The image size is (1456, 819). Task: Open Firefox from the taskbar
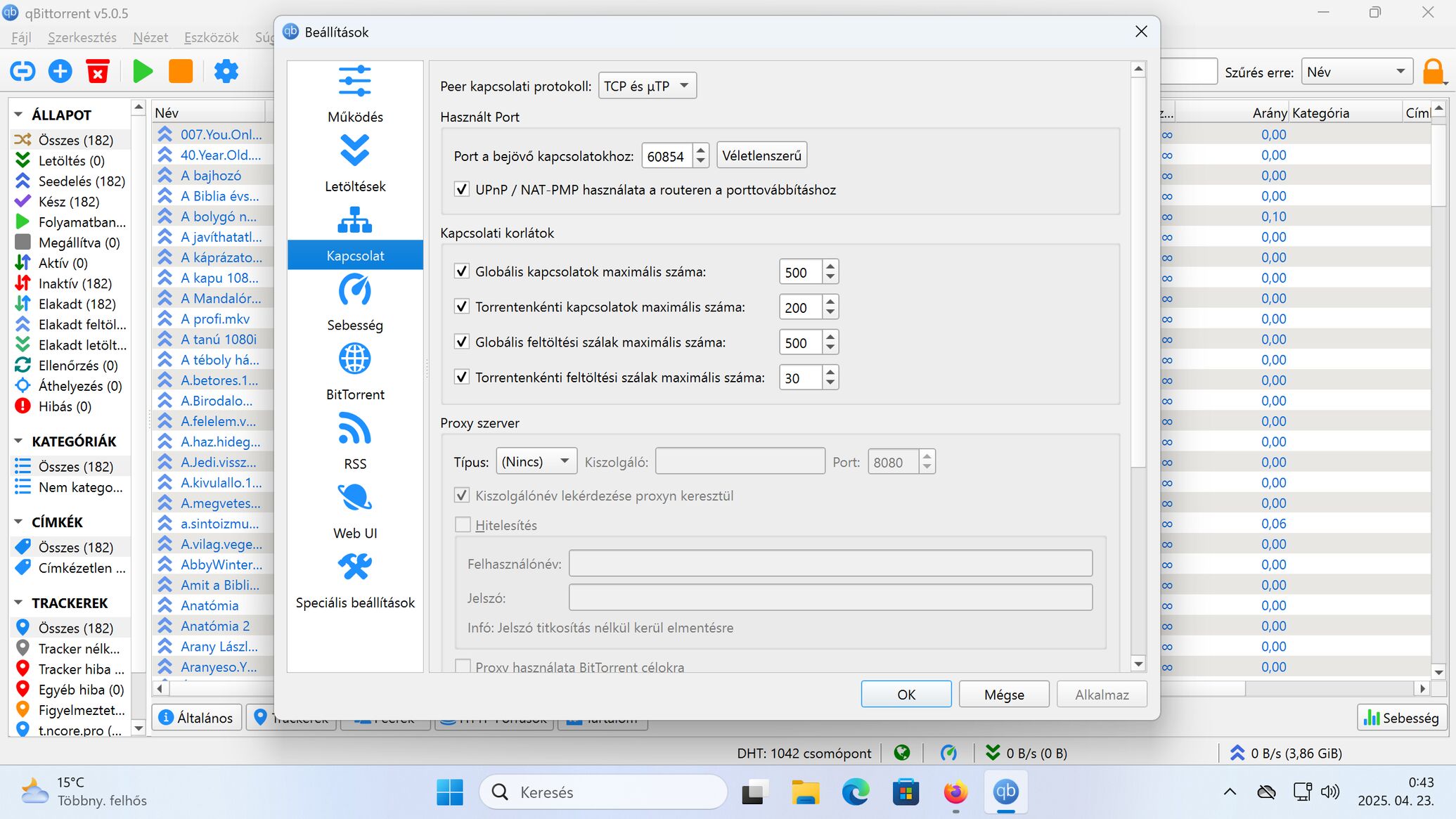pos(955,792)
